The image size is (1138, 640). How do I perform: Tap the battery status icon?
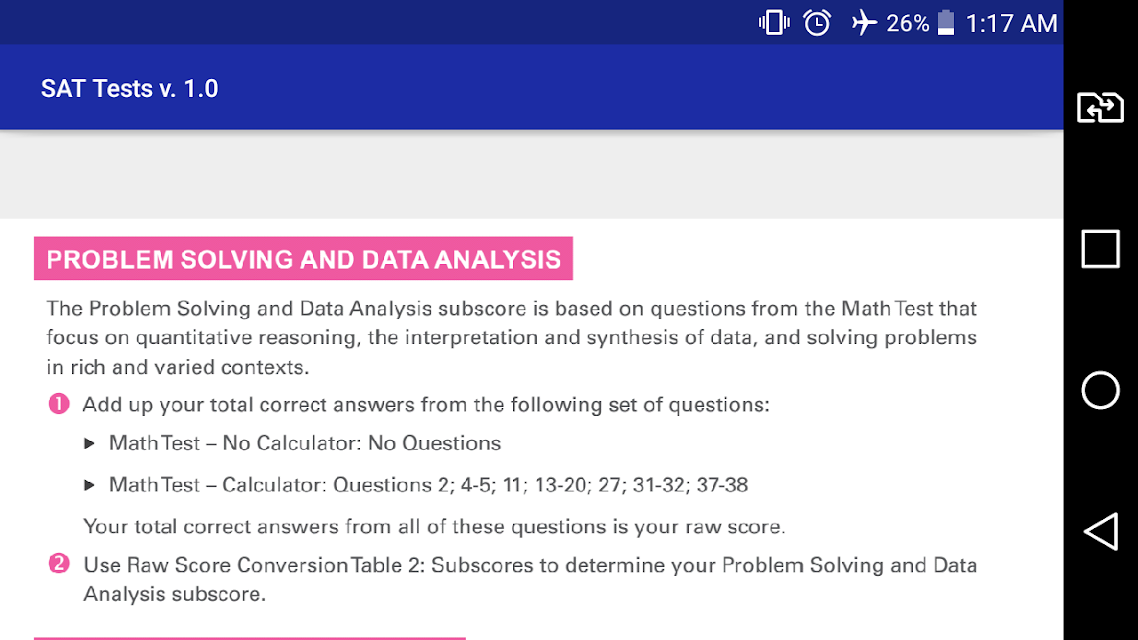(x=946, y=22)
